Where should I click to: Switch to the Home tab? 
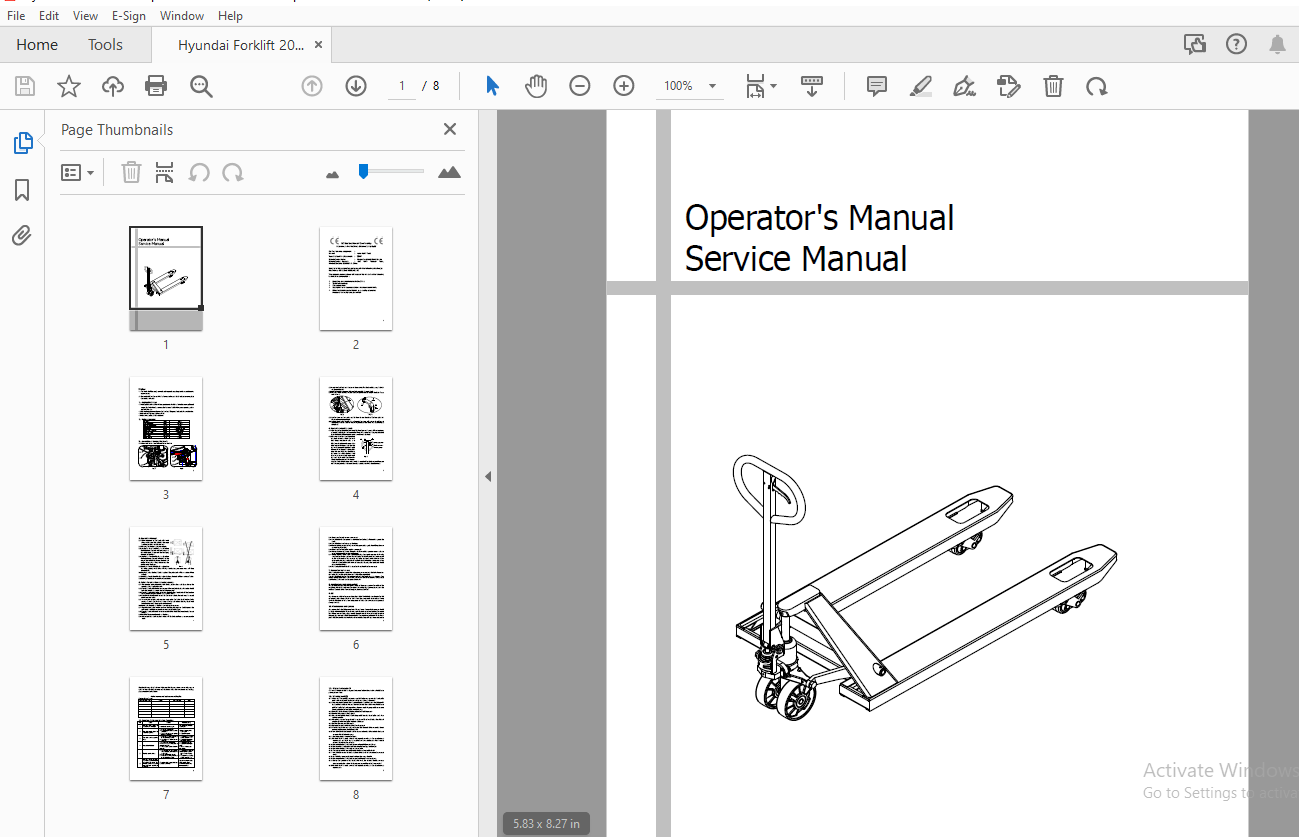[x=37, y=45]
